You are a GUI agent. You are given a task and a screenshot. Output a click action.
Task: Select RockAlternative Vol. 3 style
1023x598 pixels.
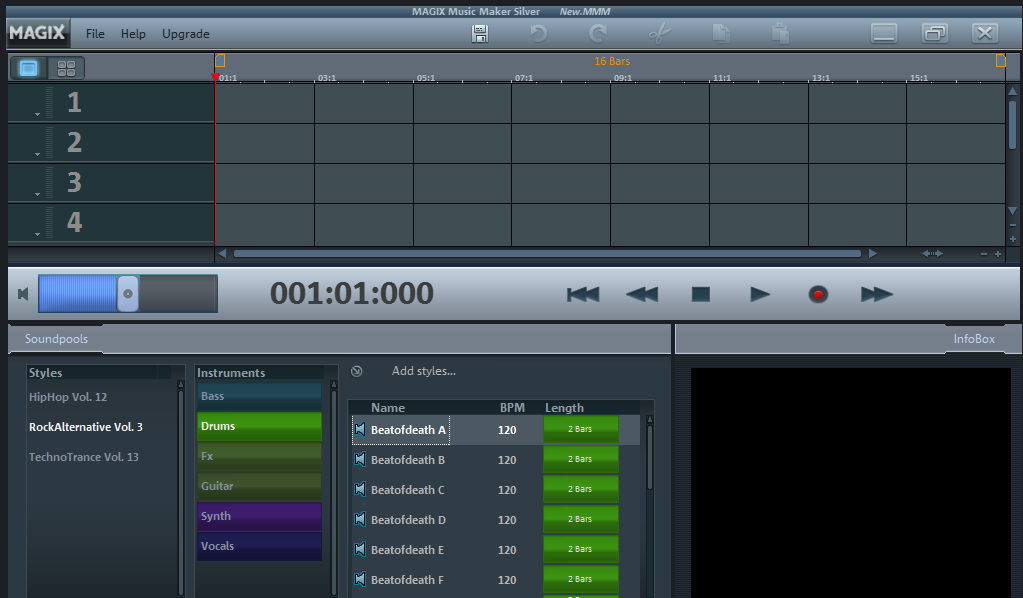pyautogui.click(x=85, y=426)
